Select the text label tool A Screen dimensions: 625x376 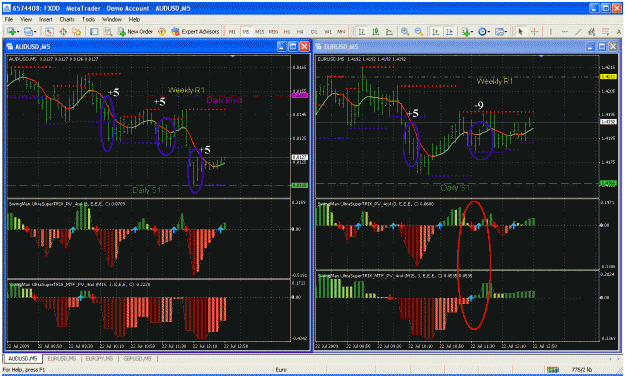pos(619,31)
